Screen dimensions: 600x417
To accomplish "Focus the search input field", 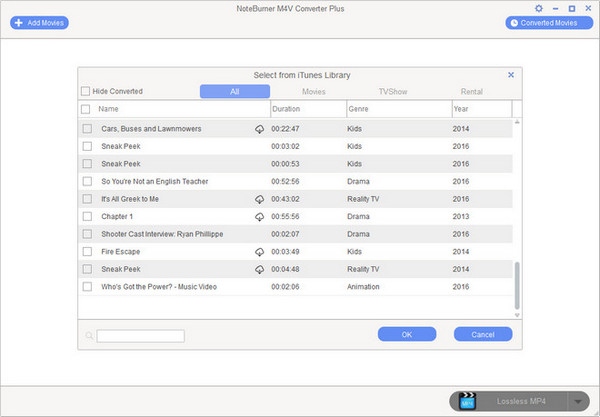I will tap(140, 336).
